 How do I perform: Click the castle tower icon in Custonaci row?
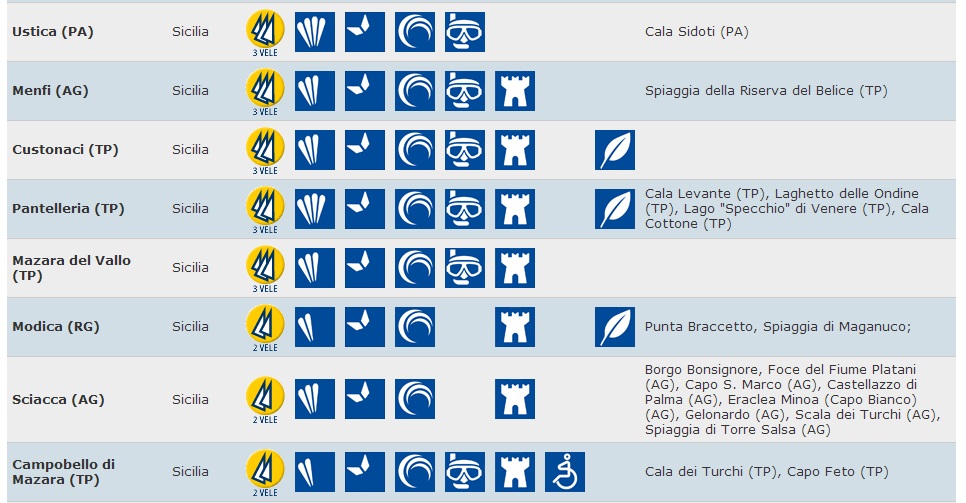[x=515, y=150]
